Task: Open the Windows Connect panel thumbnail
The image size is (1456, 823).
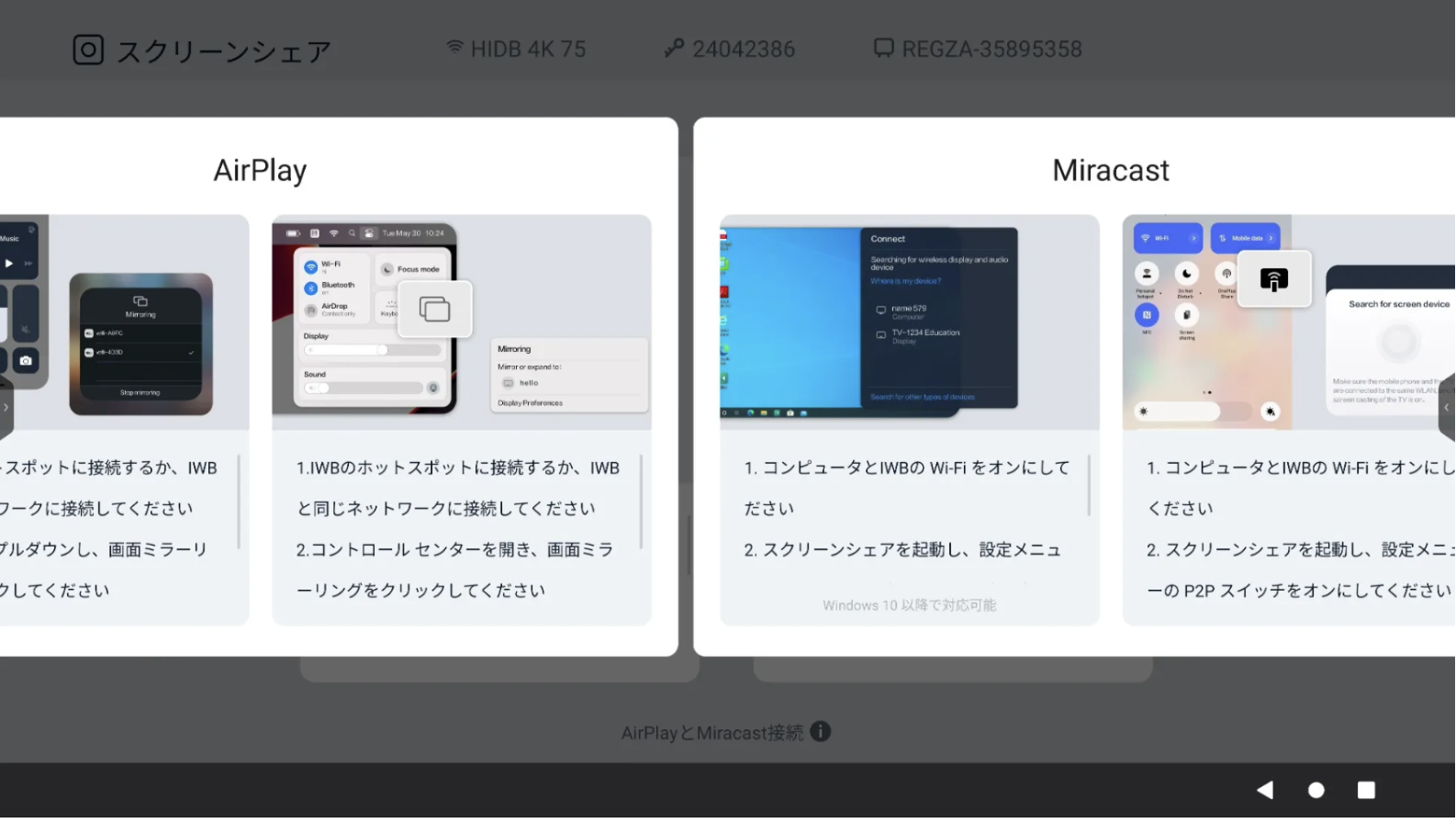Action: (910, 322)
